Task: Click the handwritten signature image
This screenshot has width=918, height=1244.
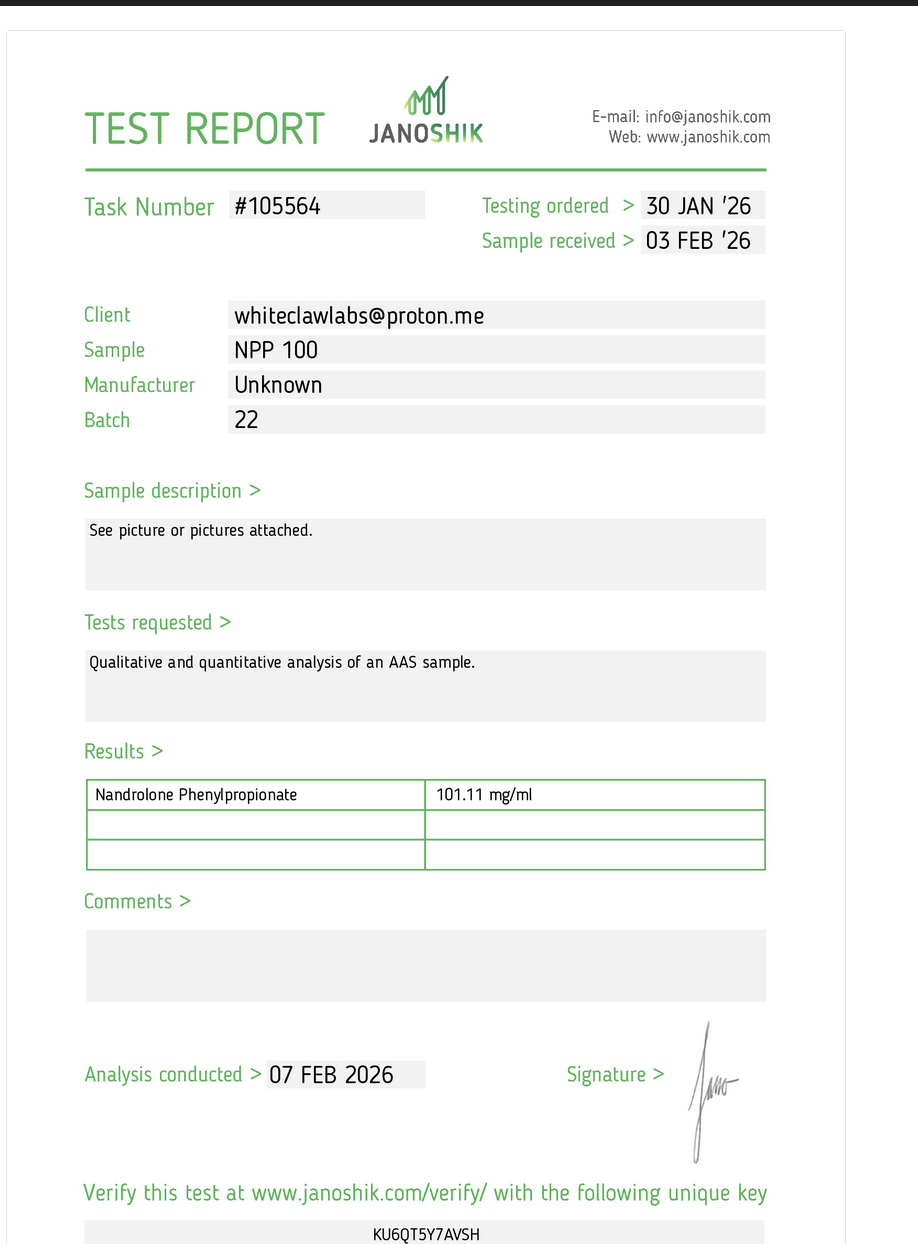Action: click(x=711, y=1088)
